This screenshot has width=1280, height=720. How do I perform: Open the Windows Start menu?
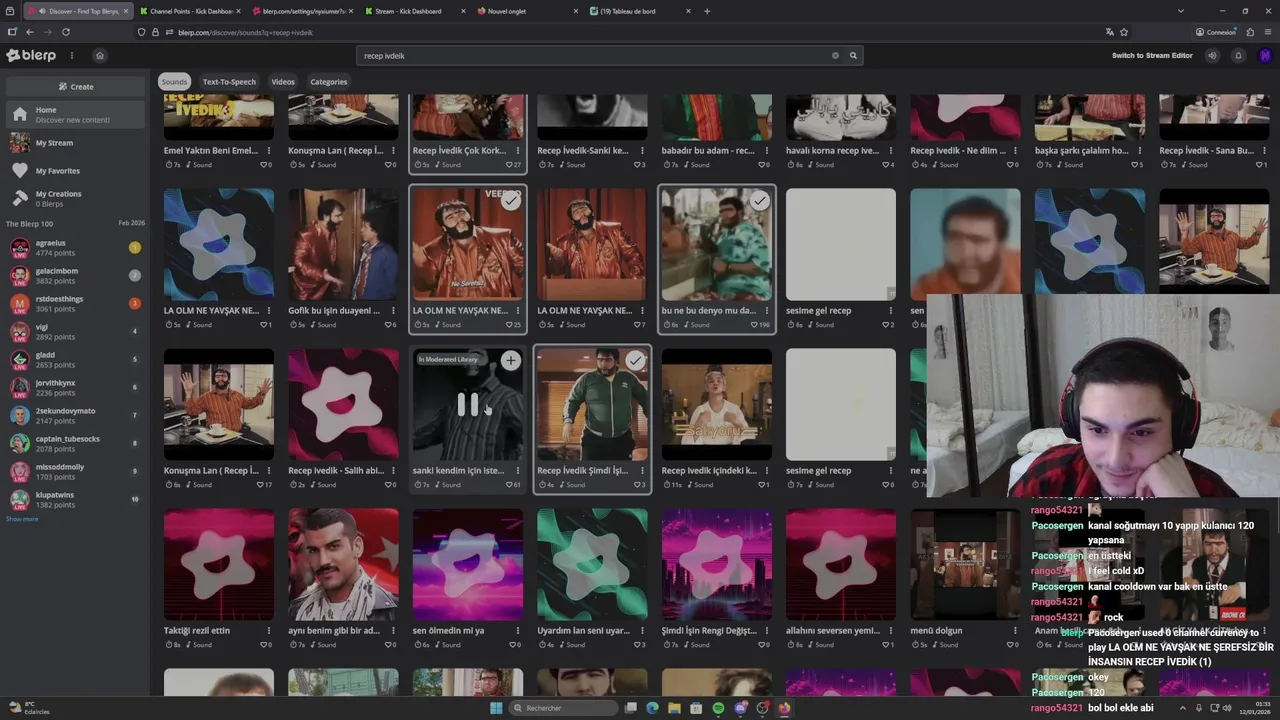495,708
